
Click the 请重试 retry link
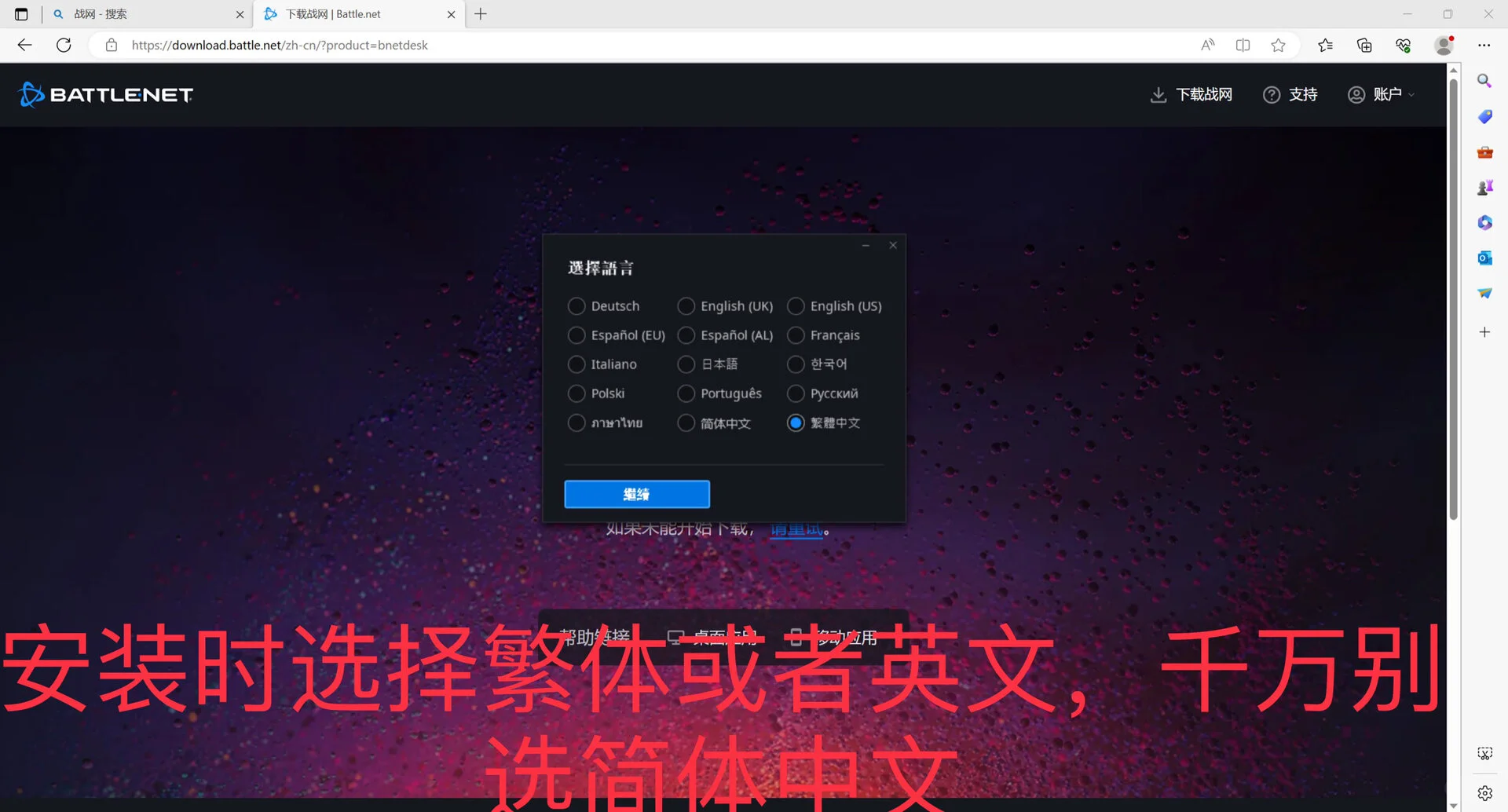click(796, 529)
